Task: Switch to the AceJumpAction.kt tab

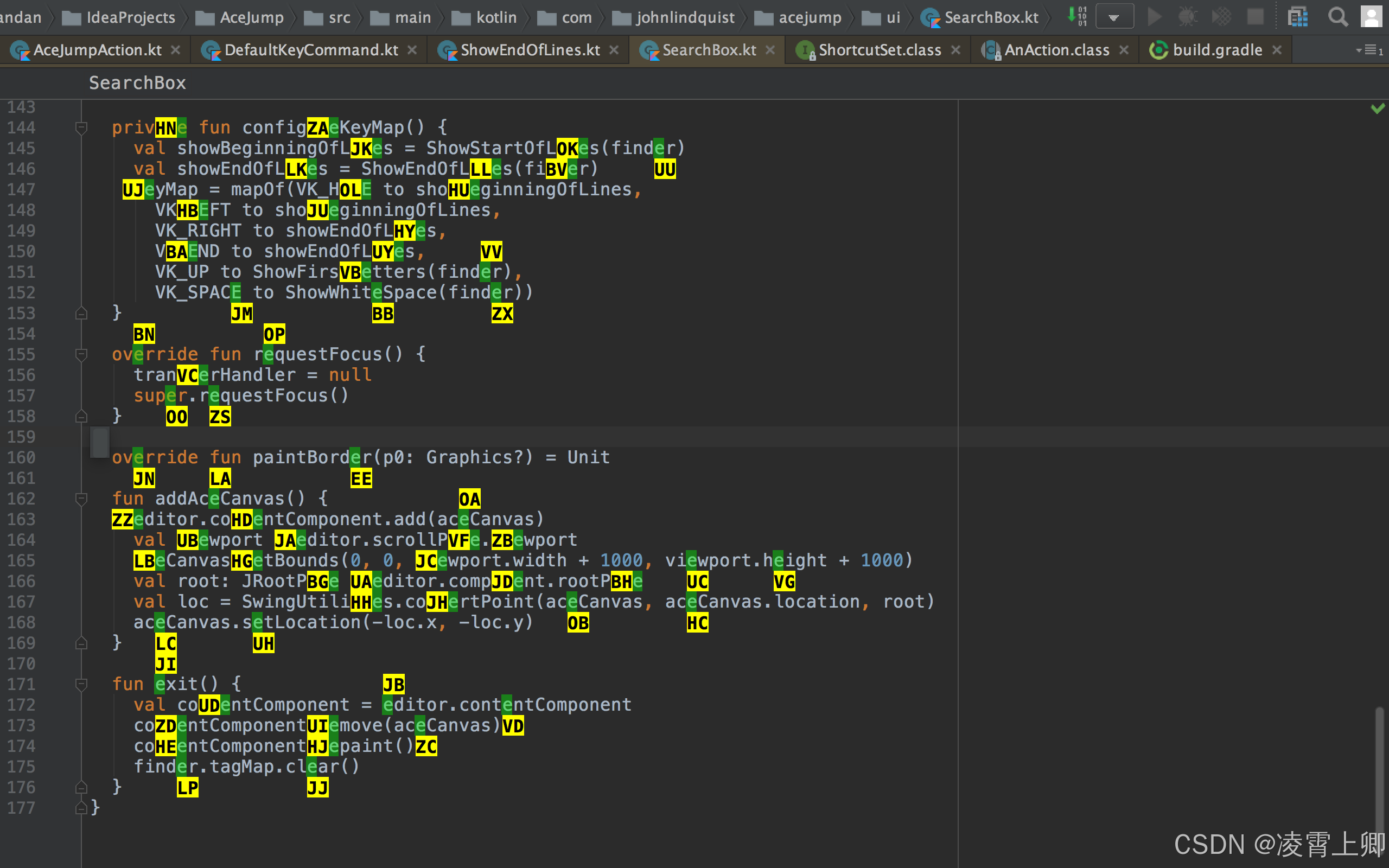Action: point(97,50)
